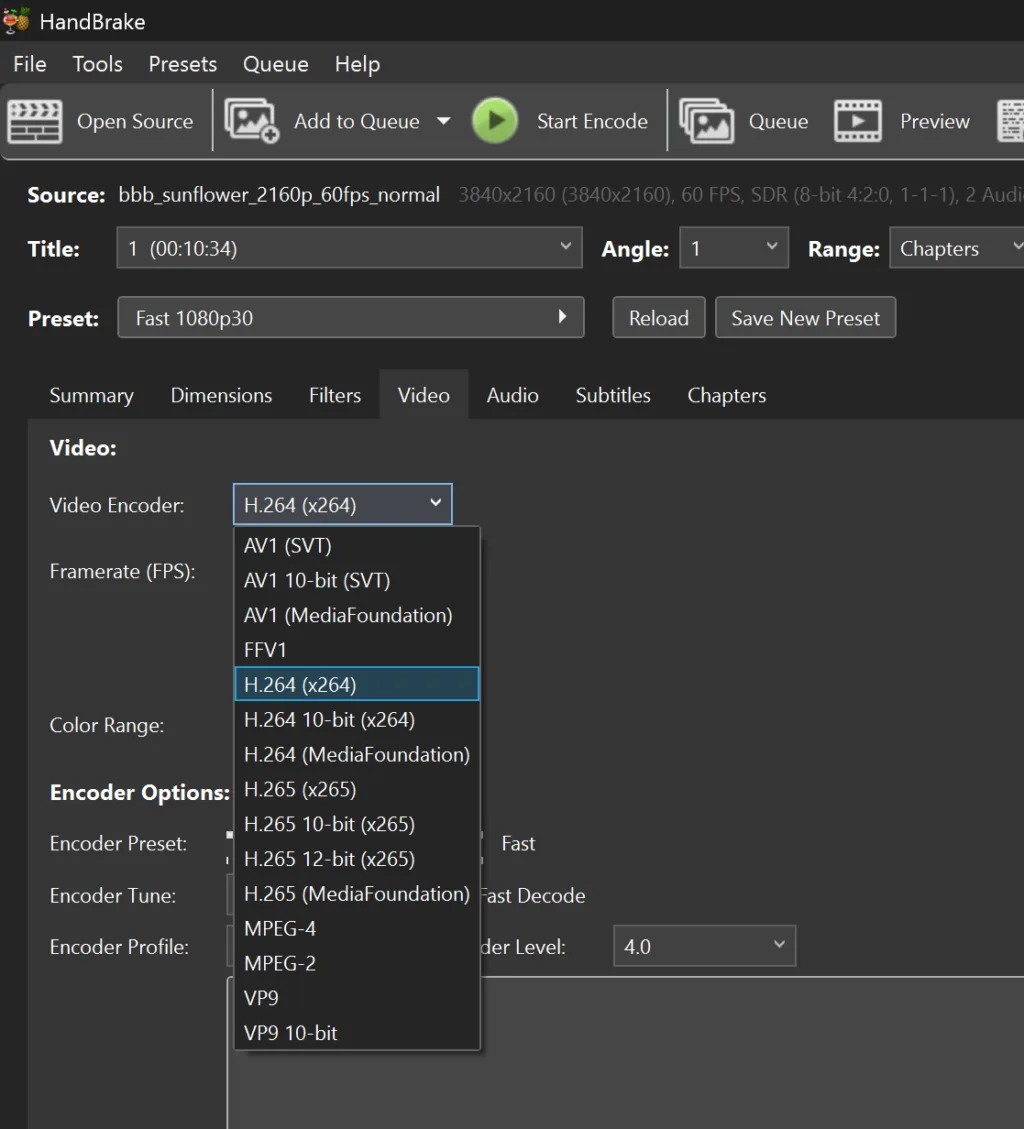Choose H.264 (MediaFoundation) encoder option
Viewport: 1024px width, 1129px height.
357,754
